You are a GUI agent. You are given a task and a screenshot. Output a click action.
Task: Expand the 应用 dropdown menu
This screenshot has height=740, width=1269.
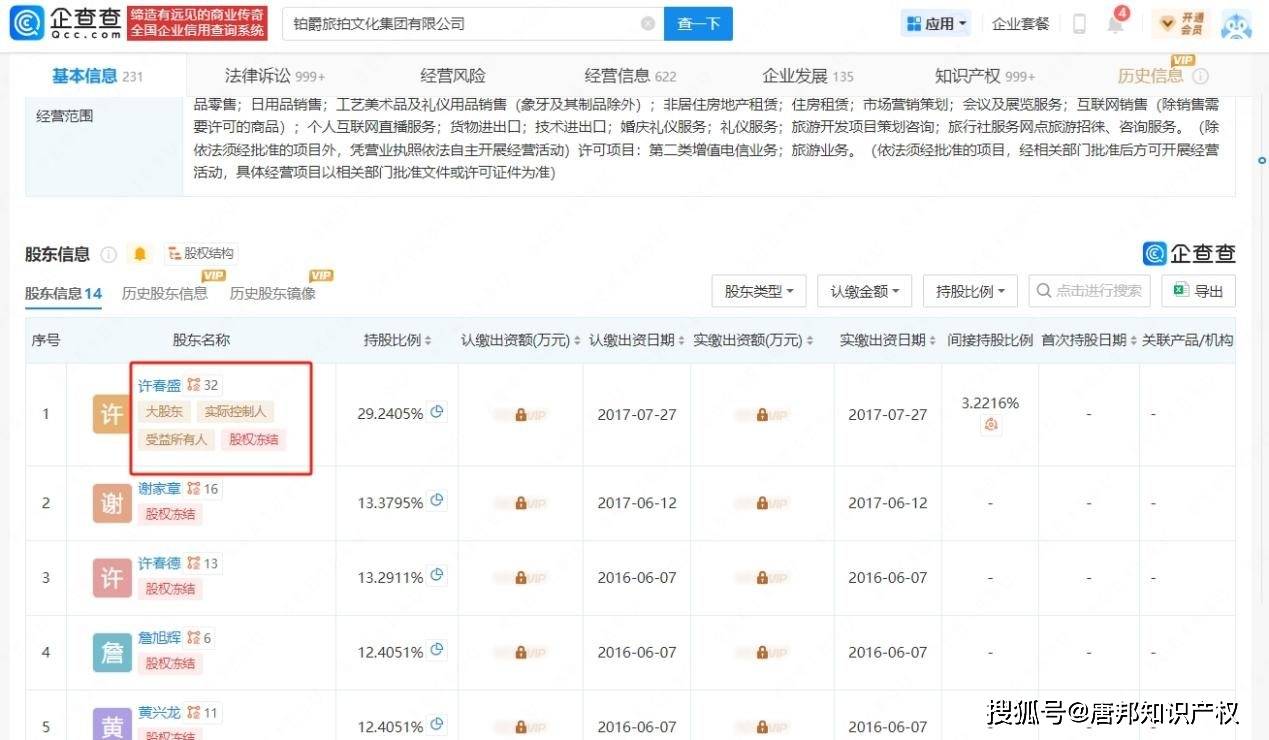(x=937, y=24)
